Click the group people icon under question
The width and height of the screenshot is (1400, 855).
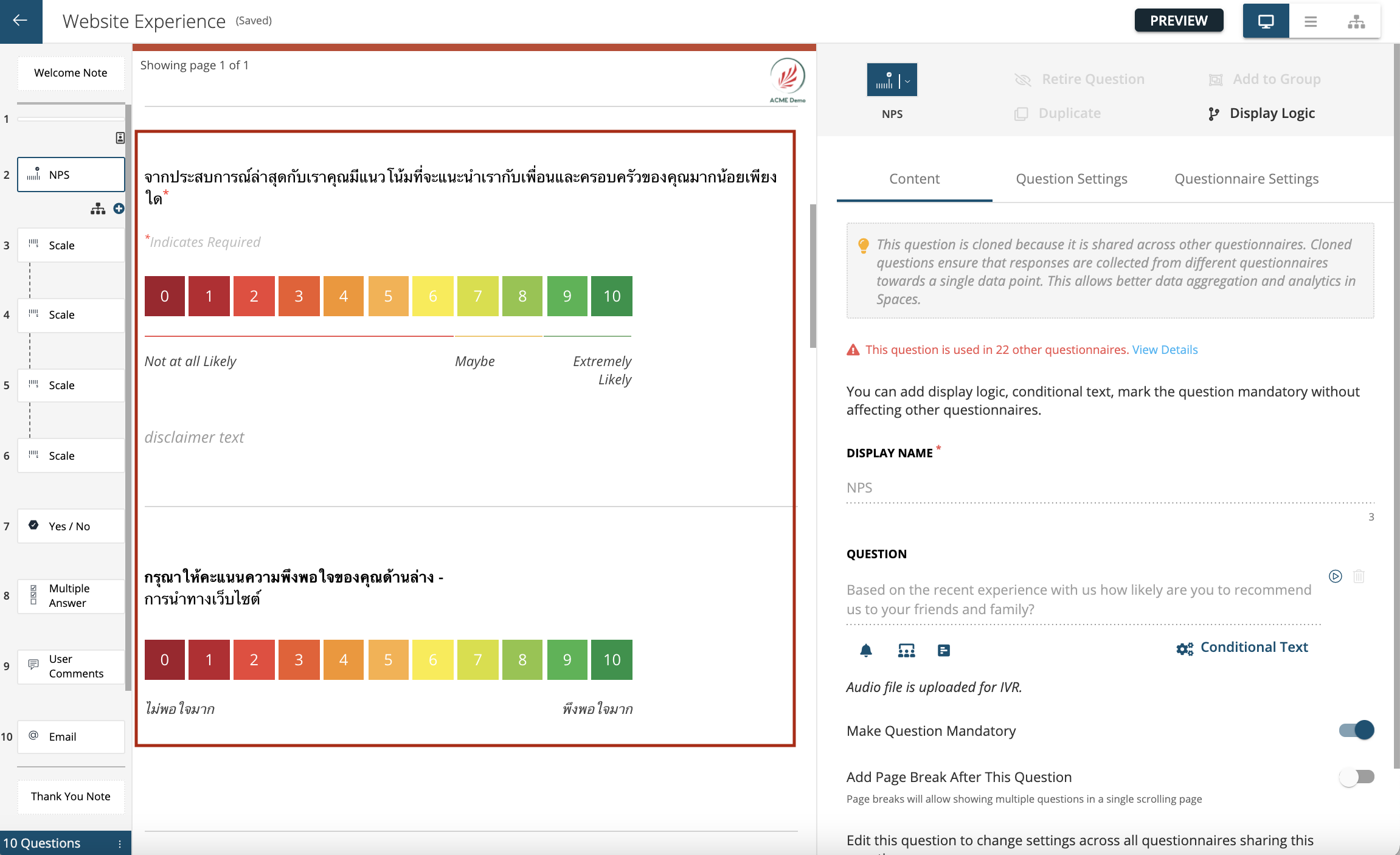[x=906, y=651]
